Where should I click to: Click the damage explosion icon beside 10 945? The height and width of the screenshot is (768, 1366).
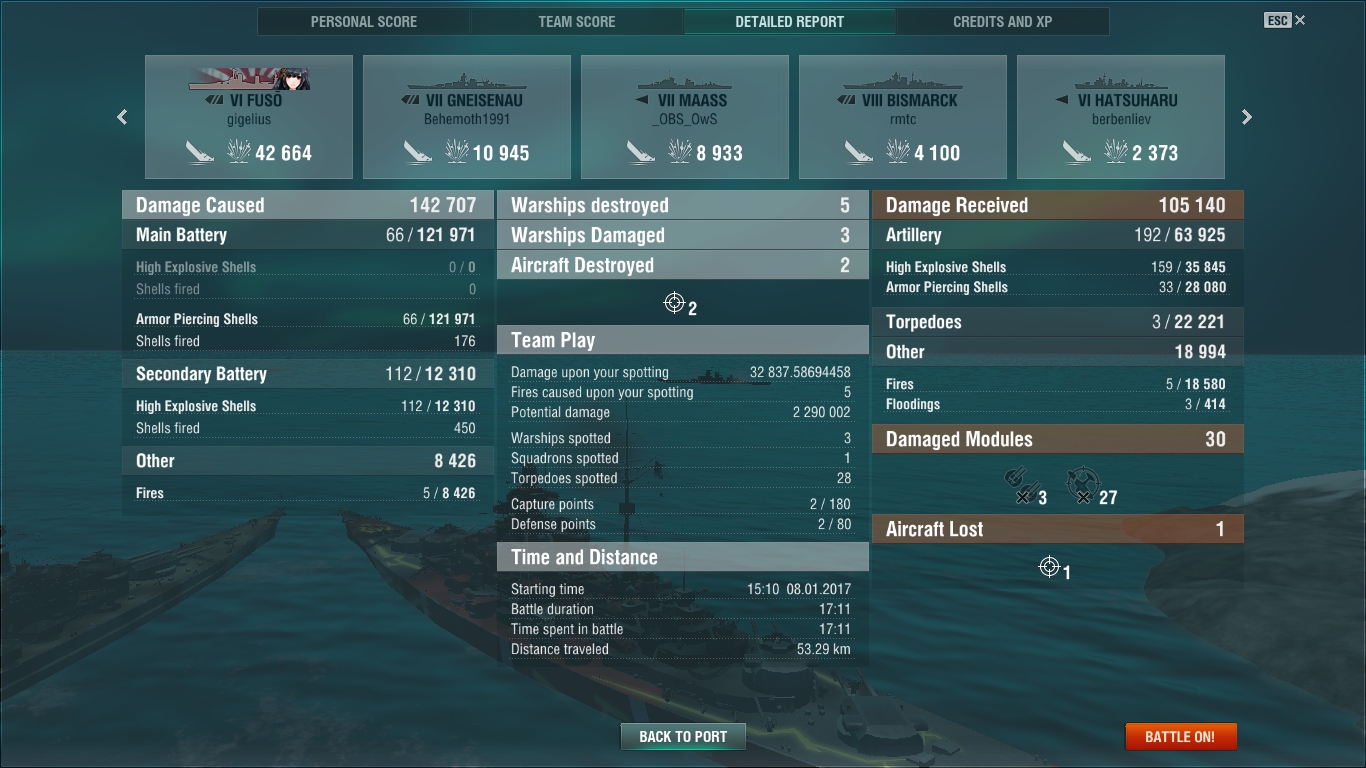[x=457, y=152]
